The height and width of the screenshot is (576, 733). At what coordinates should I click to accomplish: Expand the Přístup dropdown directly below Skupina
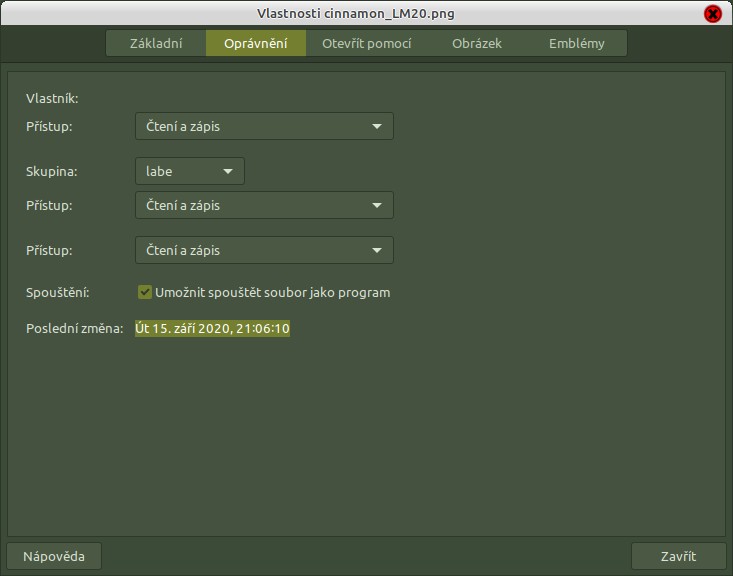coord(264,205)
